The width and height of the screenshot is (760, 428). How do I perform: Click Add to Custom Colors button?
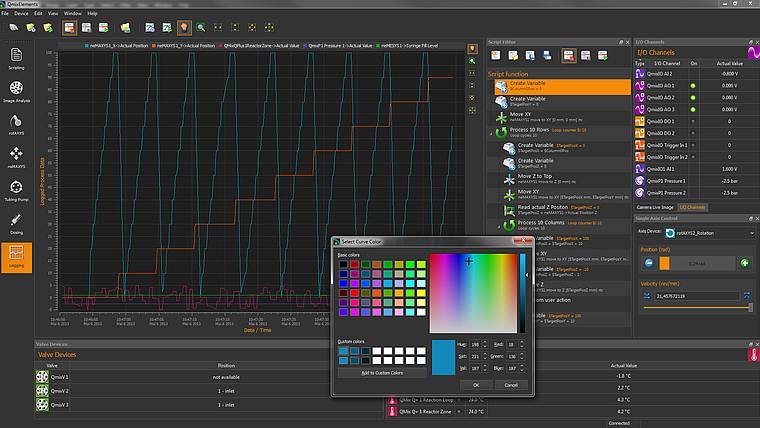click(382, 373)
